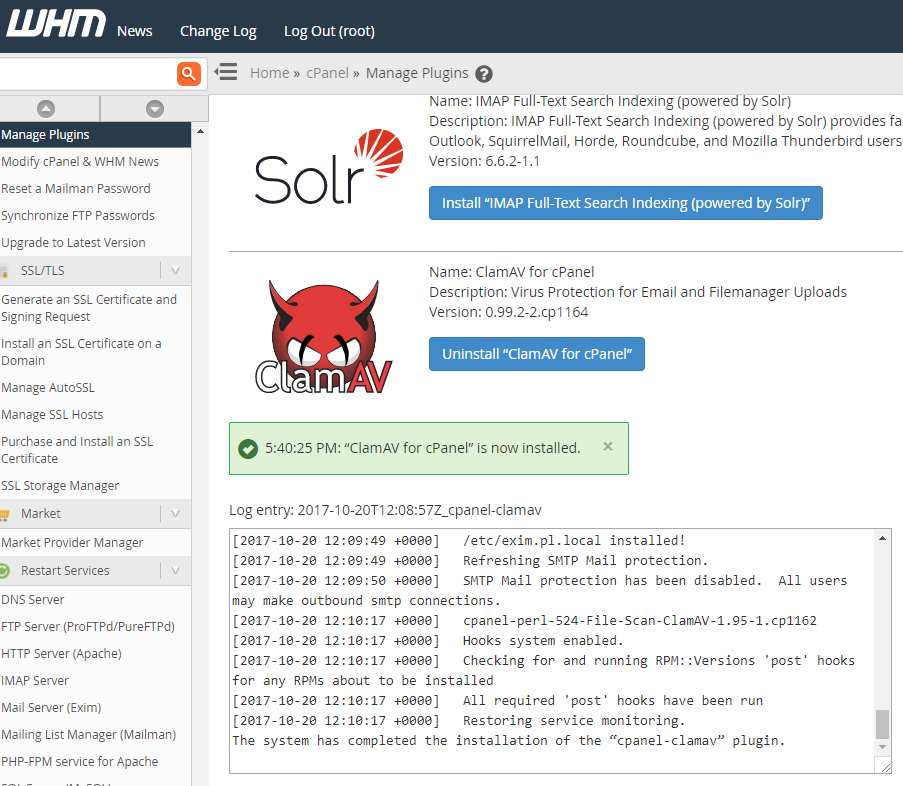903x786 pixels.
Task: Click the green success checkmark icon
Action: [248, 449]
